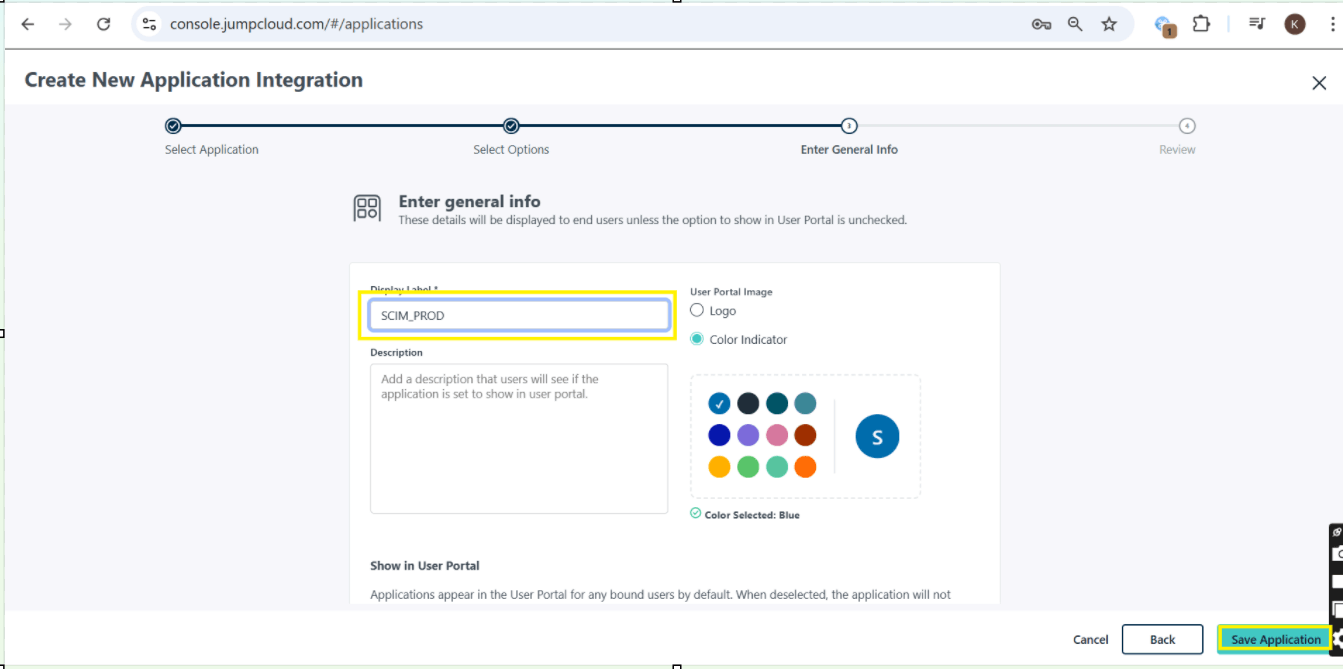Pick the green color swatch
The image size is (1343, 669).
[748, 467]
